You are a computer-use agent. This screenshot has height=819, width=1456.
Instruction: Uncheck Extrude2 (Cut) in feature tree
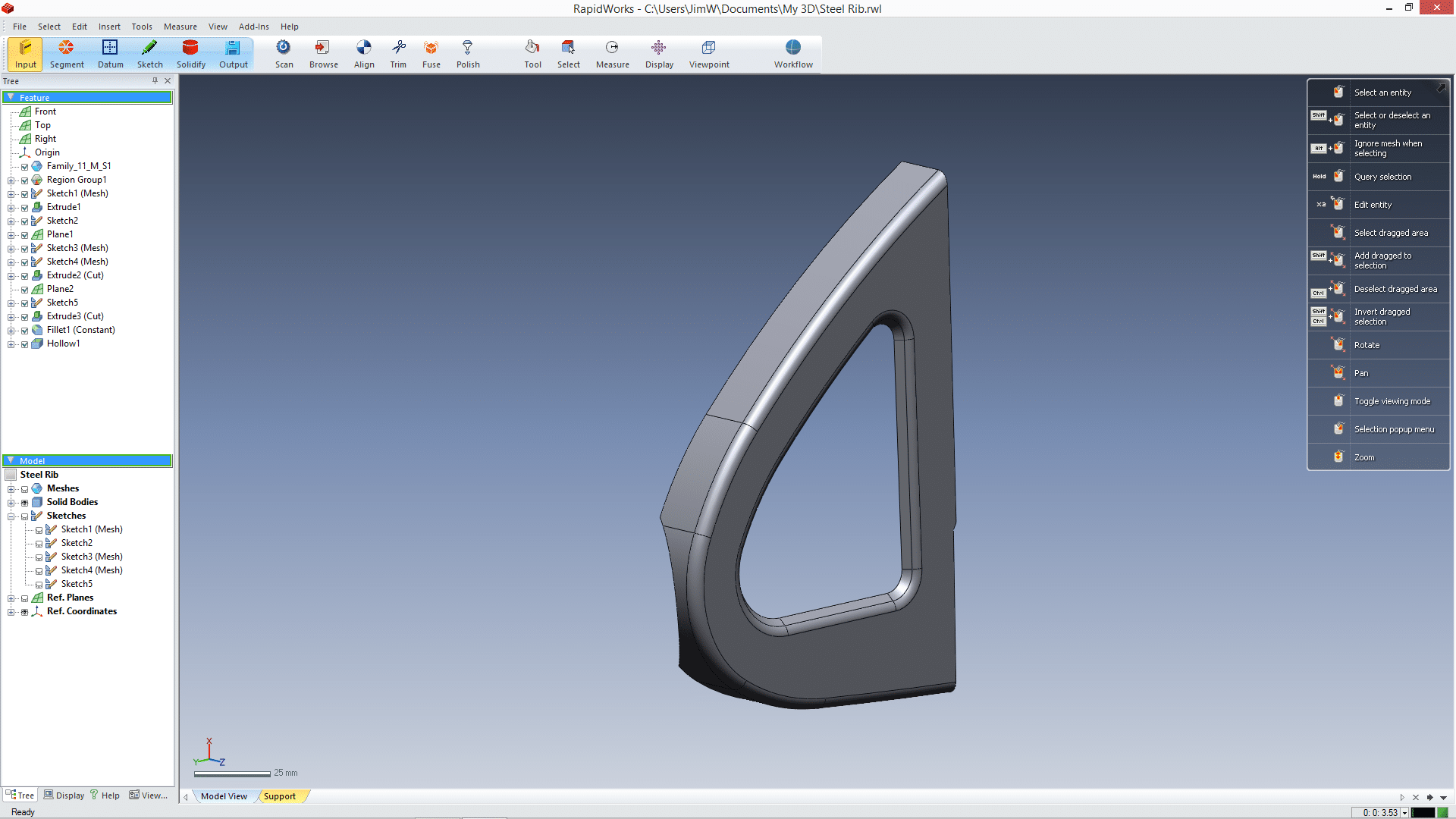25,275
